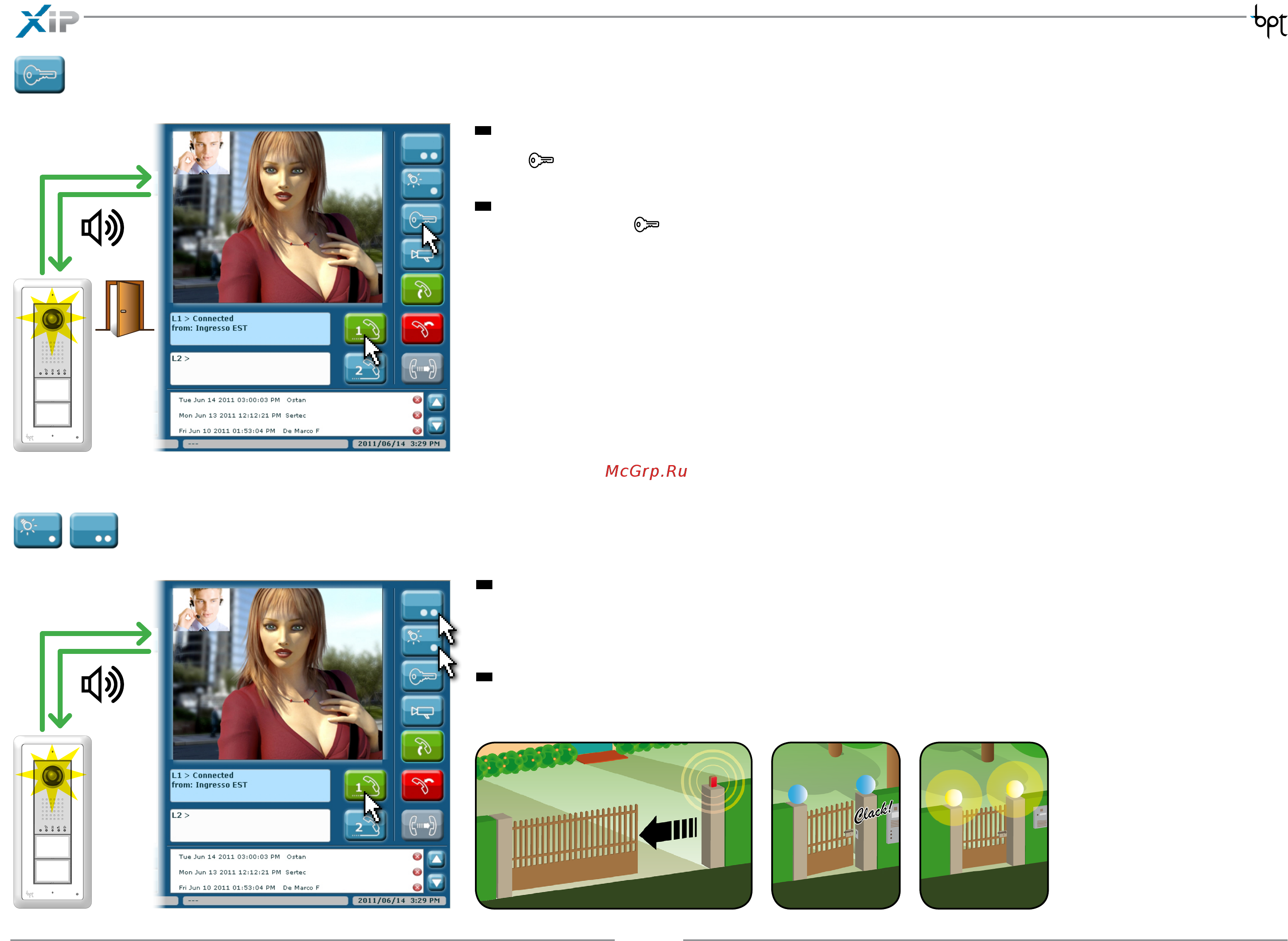The image size is (1288, 941).
Task: Select the empty 'L2 >' field in the lower screenshot
Action: 250,825
